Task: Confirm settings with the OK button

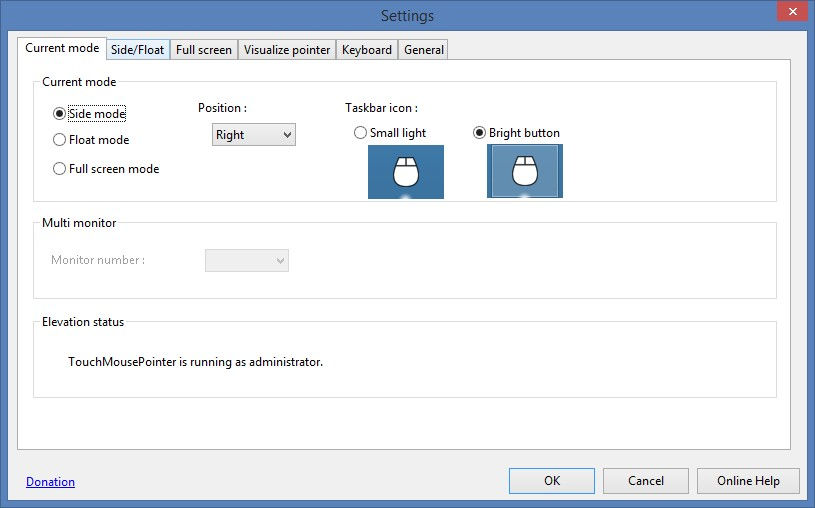Action: point(552,481)
